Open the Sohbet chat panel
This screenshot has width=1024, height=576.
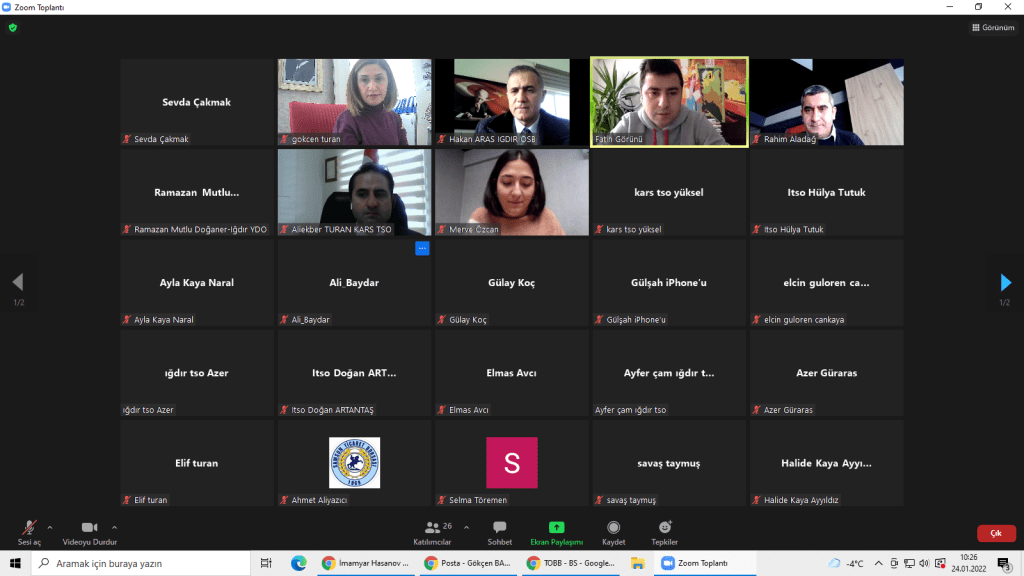[x=499, y=532]
